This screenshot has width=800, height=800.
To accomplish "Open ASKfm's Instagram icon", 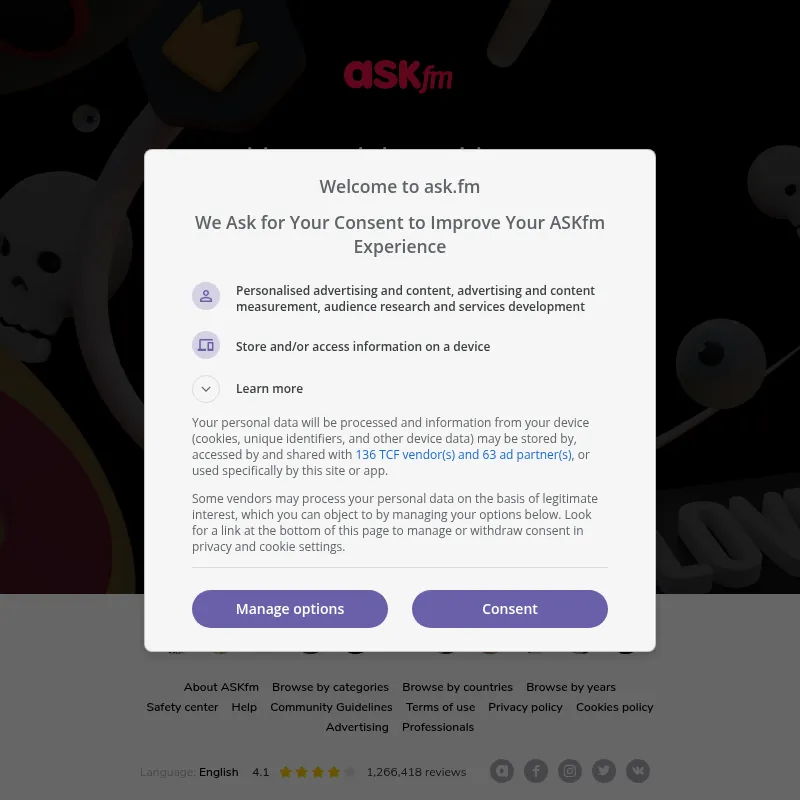I will [x=570, y=771].
